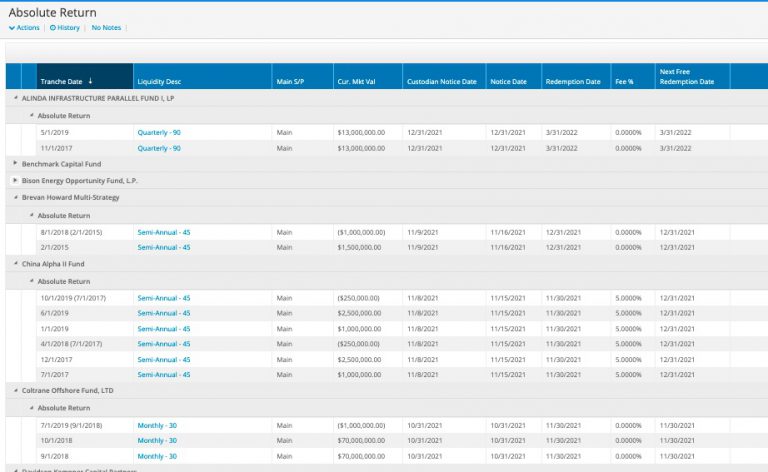Click the History clock icon
Viewport: 768px width, 472px height.
(53, 28)
